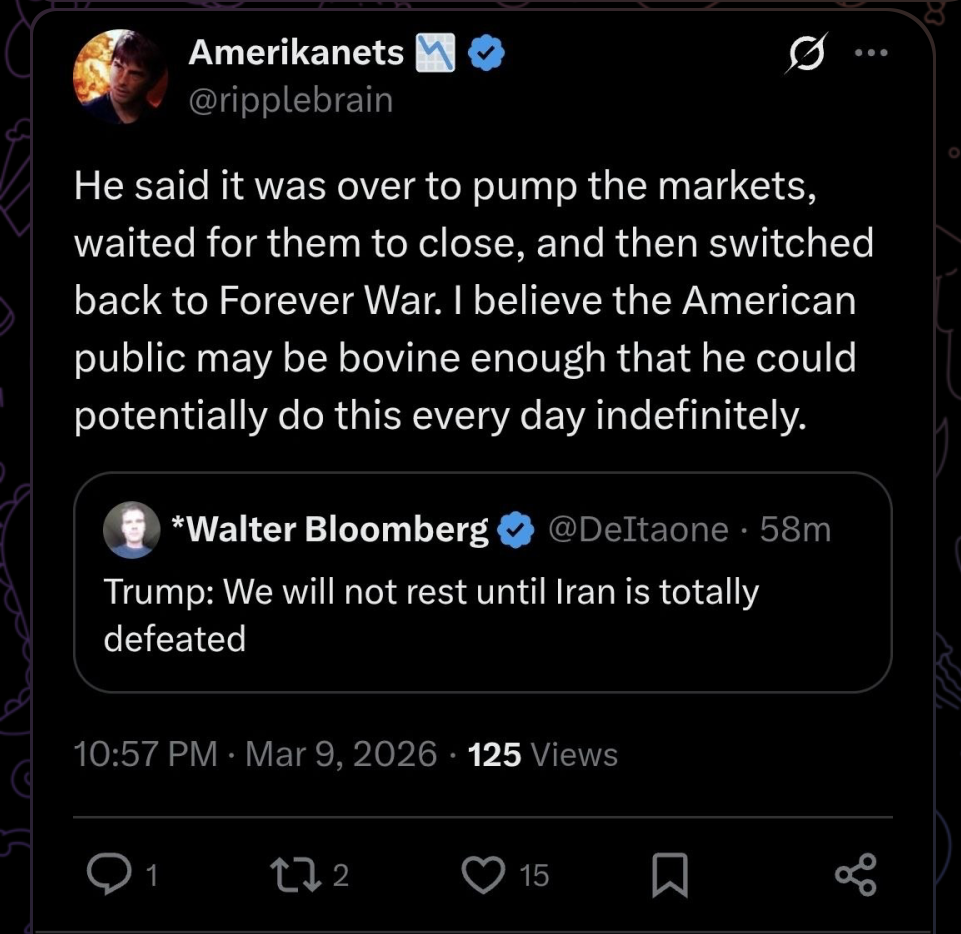The width and height of the screenshot is (961, 934).
Task: Bookmark this post
Action: (x=669, y=876)
